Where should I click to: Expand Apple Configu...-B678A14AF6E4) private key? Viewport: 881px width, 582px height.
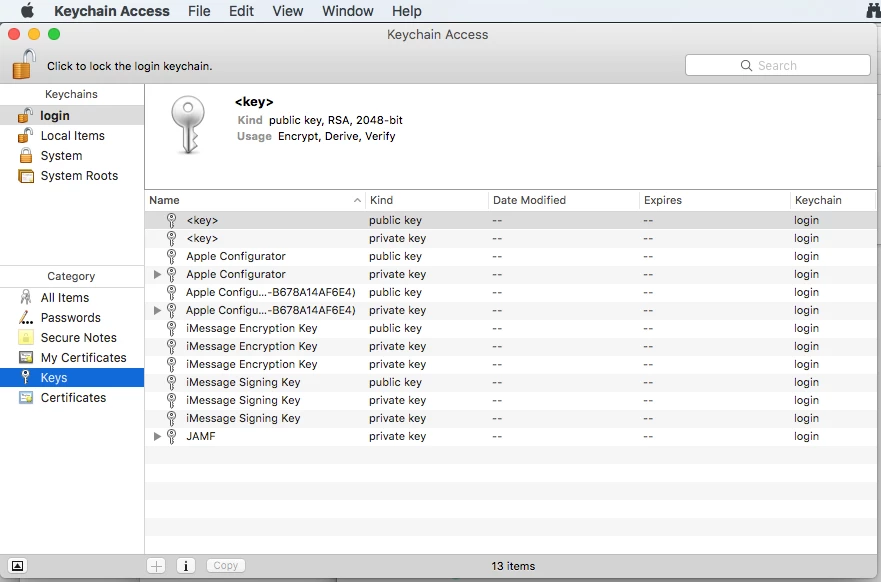(x=157, y=310)
